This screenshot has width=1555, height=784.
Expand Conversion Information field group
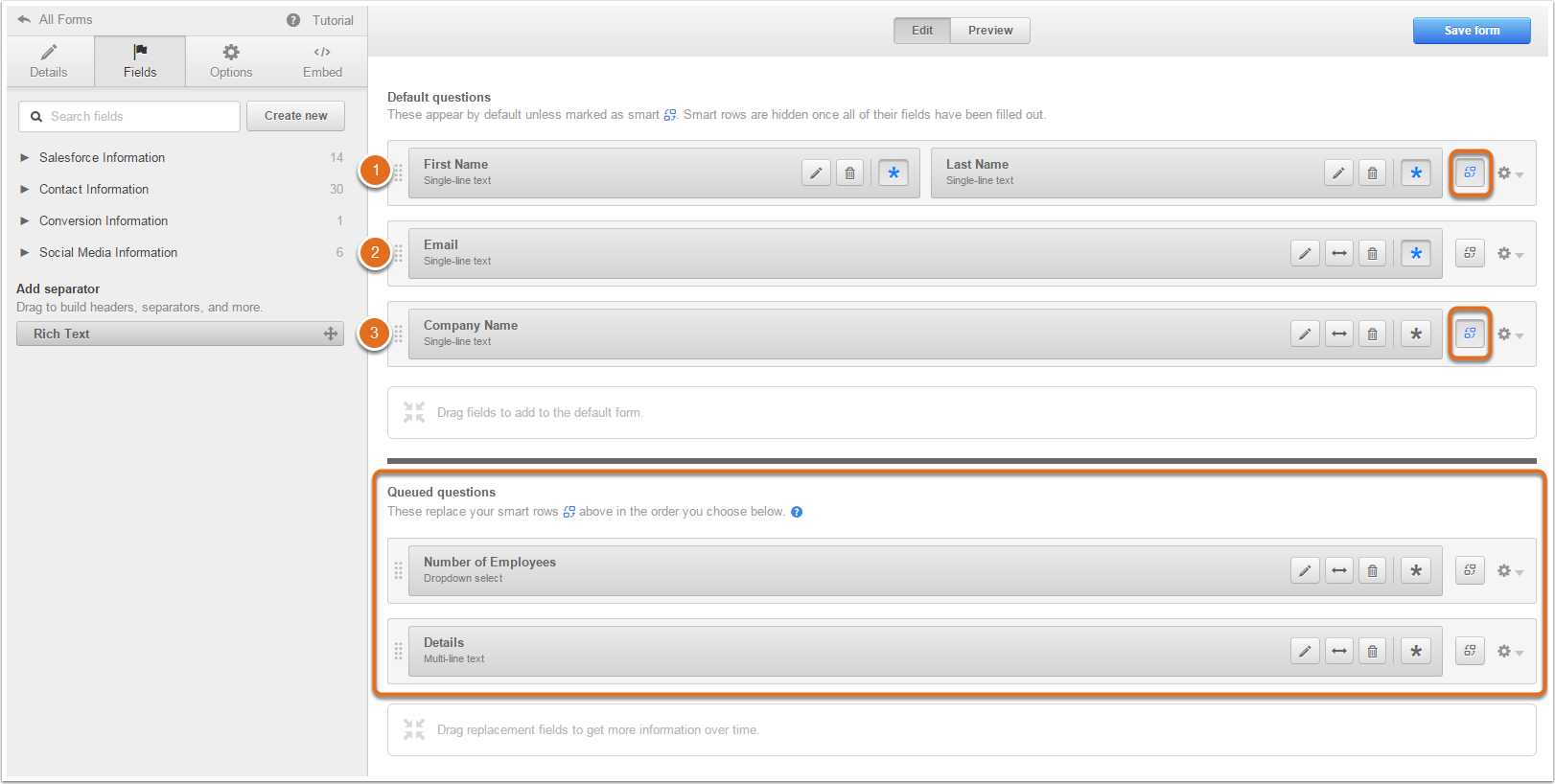[25, 220]
